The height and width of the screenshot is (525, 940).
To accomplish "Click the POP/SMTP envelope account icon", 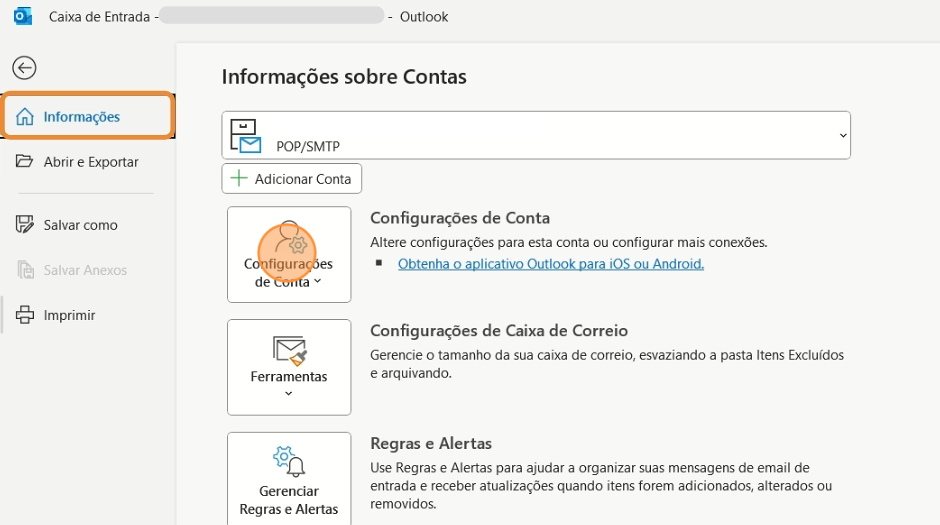I will pos(246,137).
